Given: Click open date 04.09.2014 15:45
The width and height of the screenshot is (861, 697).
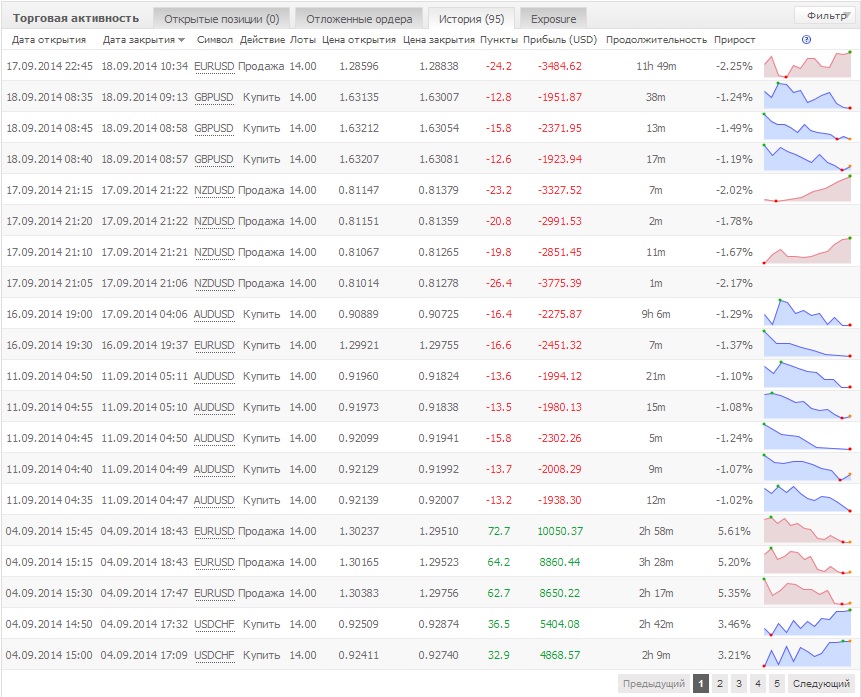Looking at the screenshot, I should pos(49,532).
